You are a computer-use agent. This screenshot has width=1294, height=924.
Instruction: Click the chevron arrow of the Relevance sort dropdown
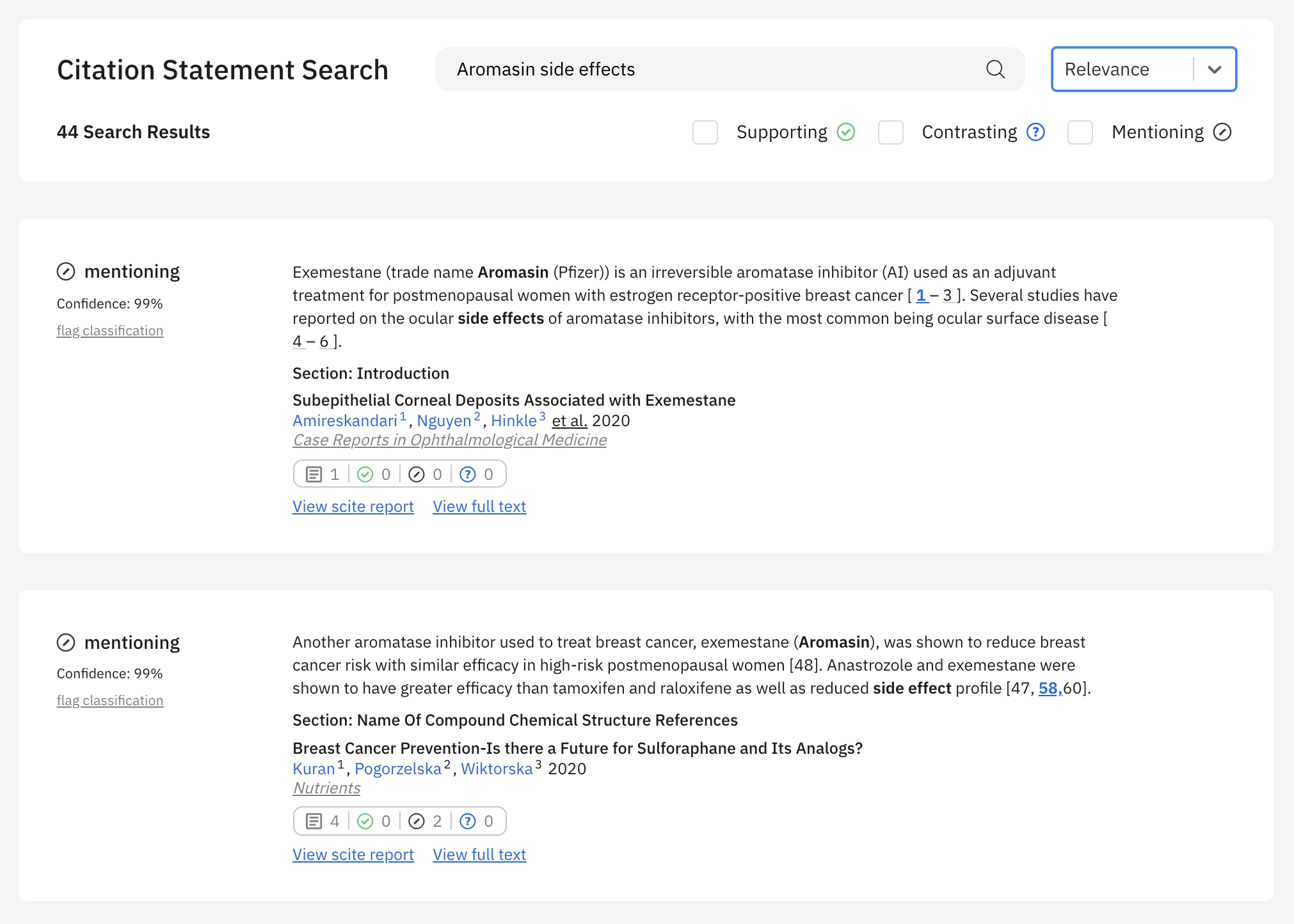point(1215,69)
